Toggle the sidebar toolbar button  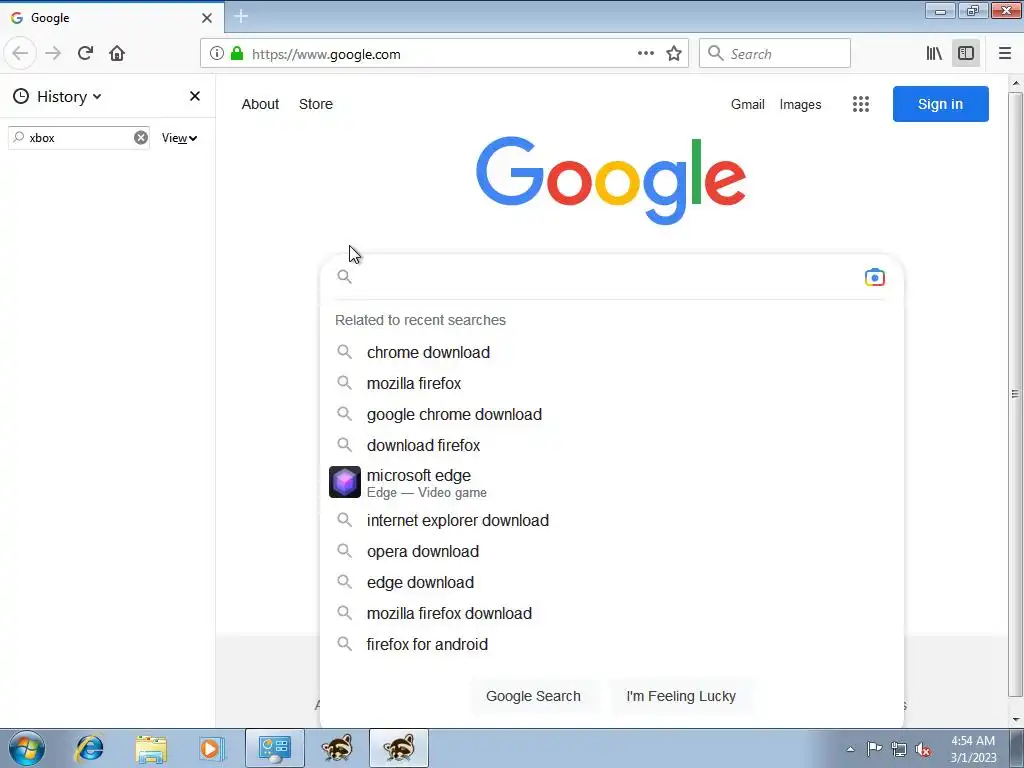966,54
